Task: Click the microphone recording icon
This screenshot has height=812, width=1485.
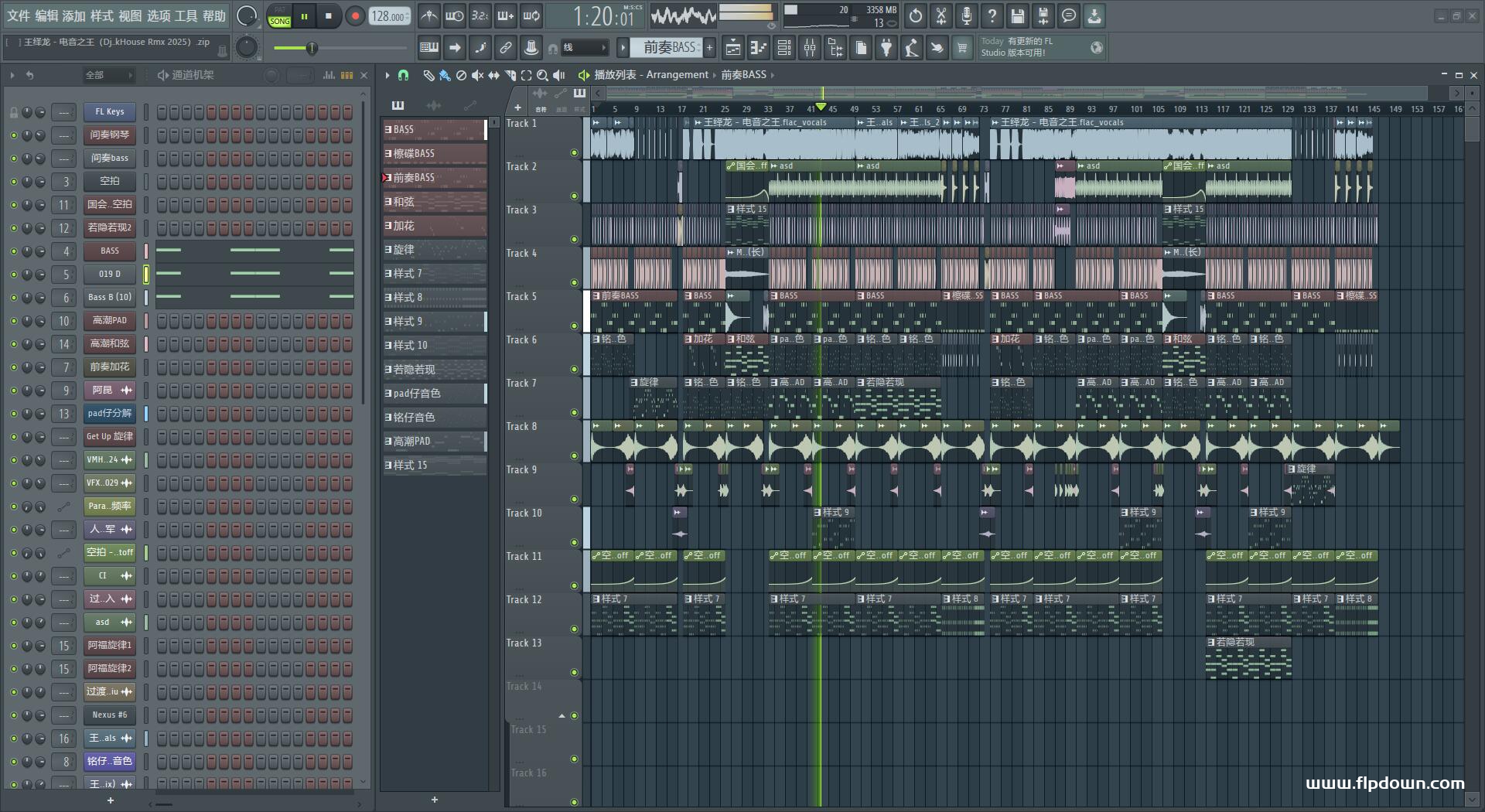Action: (967, 15)
